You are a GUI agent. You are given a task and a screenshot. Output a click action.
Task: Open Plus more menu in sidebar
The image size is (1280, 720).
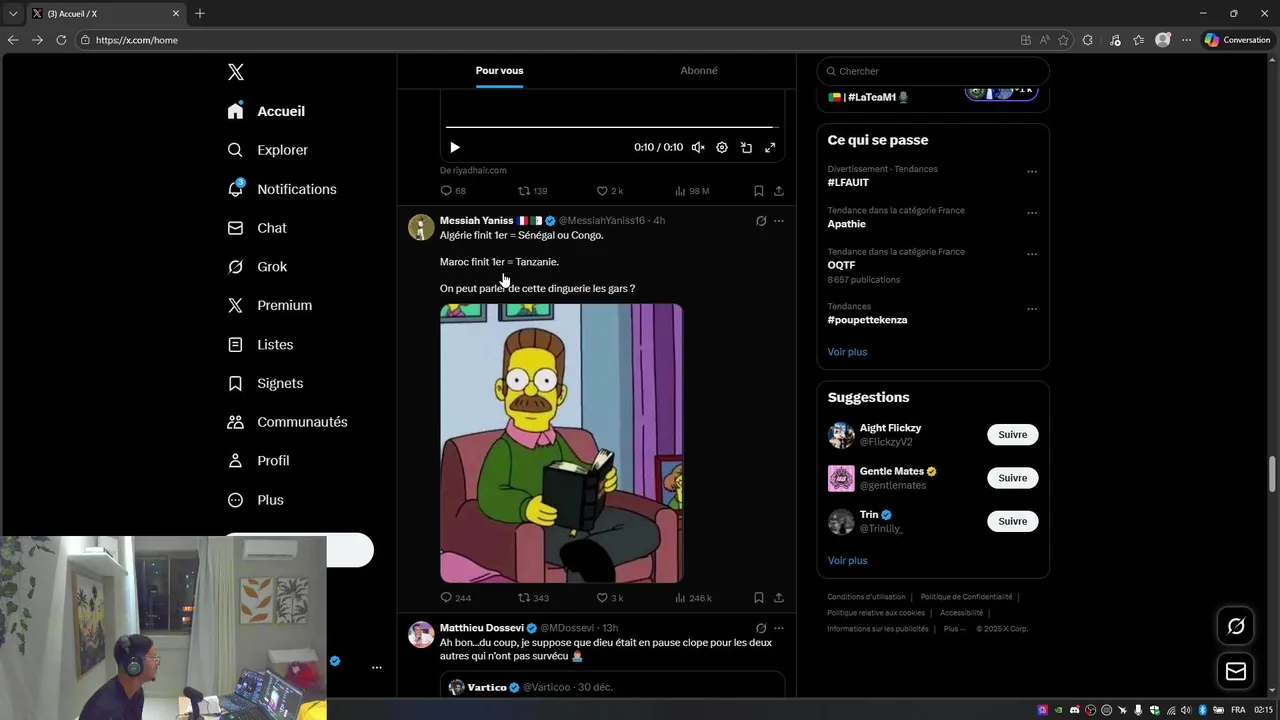pyautogui.click(x=255, y=500)
